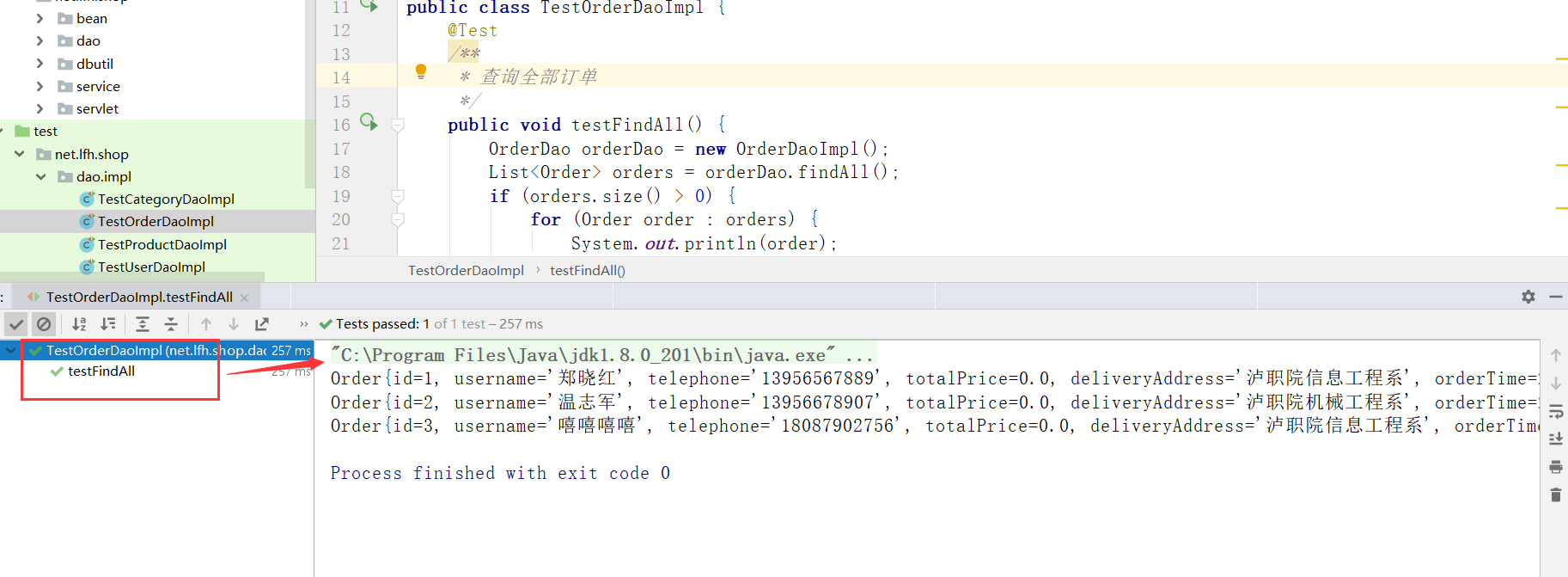
Task: Expand the dao package folder
Action: (x=40, y=40)
